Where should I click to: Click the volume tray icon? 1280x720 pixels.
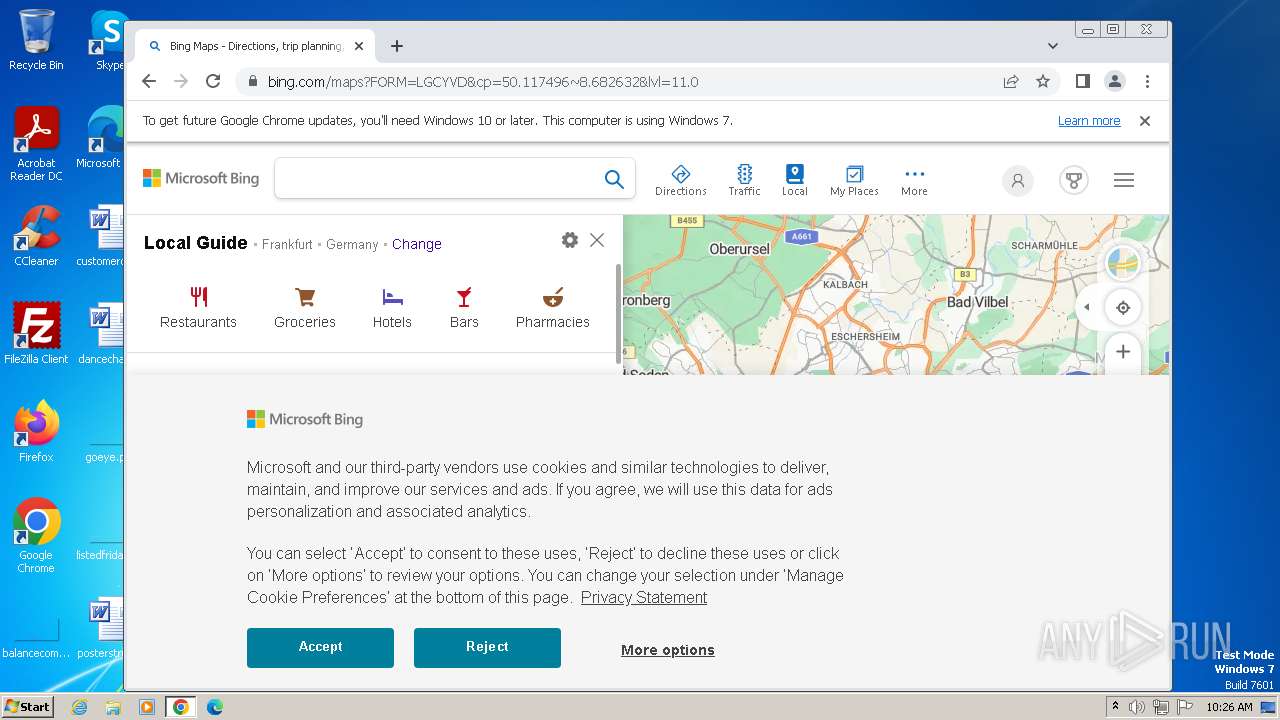pos(1137,706)
